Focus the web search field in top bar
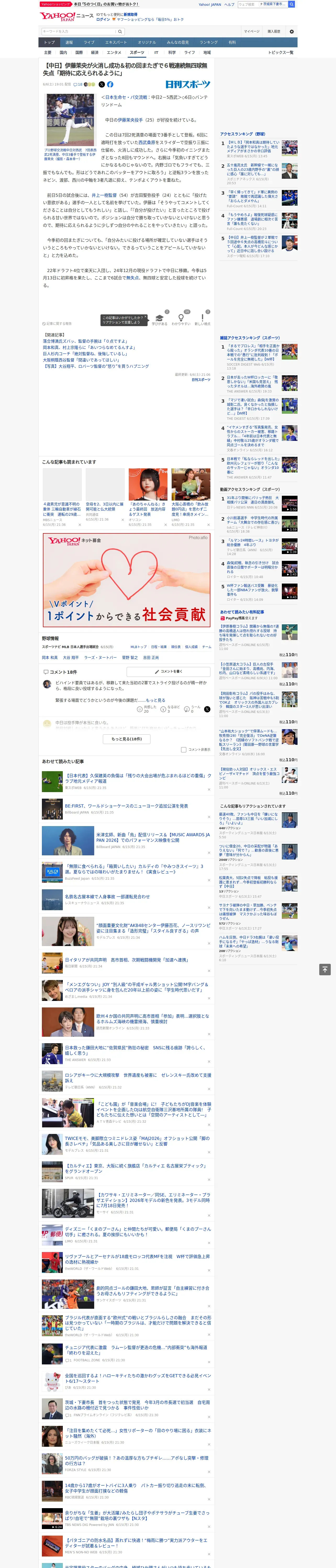This screenshot has width=336, height=1568. pos(248,4)
